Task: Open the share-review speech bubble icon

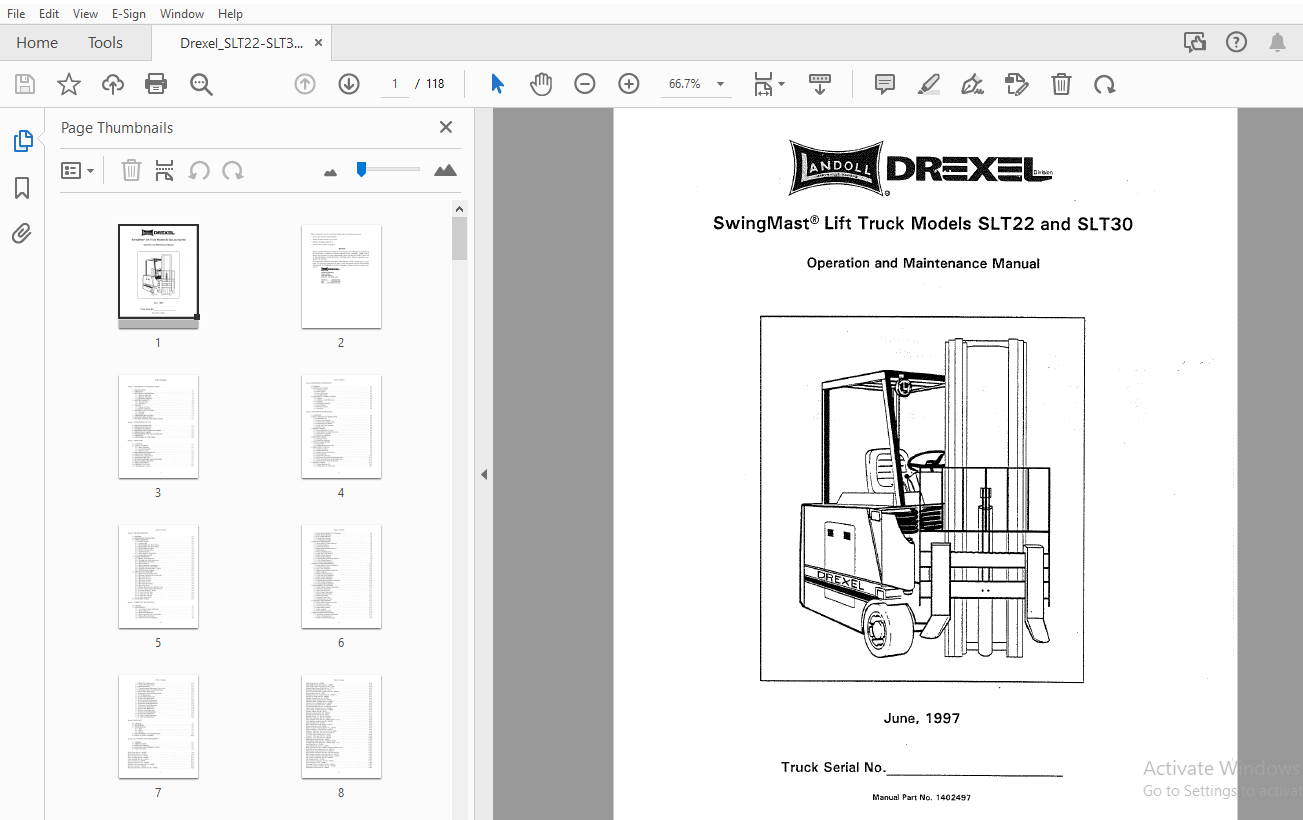Action: [x=1194, y=42]
